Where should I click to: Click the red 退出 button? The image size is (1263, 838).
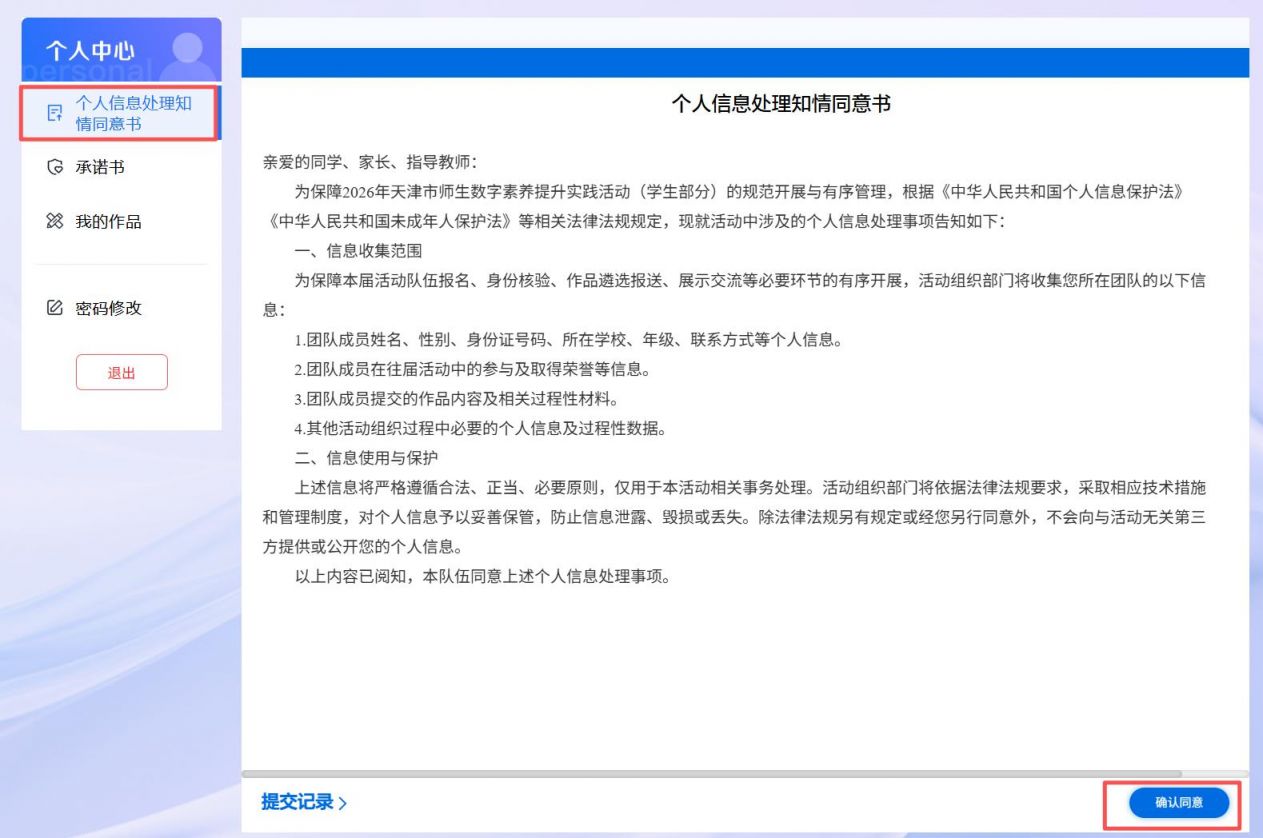coord(122,372)
